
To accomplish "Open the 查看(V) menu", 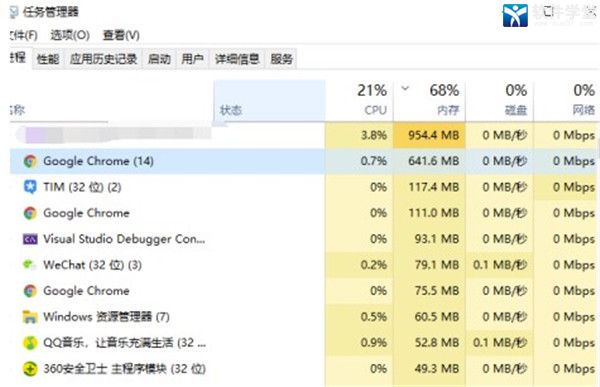I will tap(121, 35).
